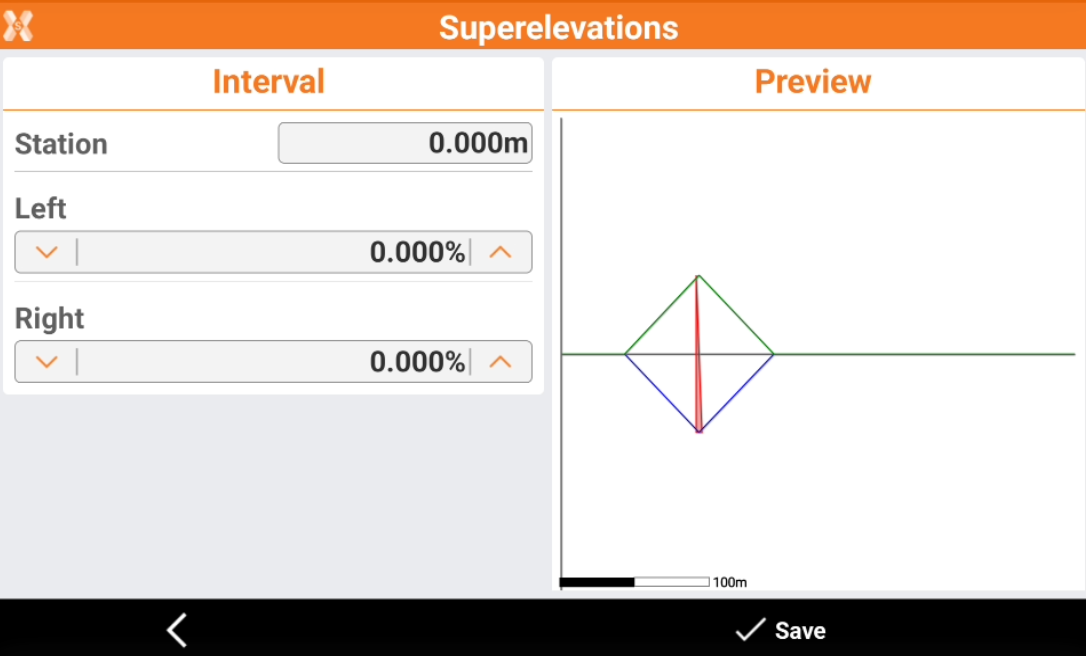
Task: Click the Station label
Action: pos(61,144)
